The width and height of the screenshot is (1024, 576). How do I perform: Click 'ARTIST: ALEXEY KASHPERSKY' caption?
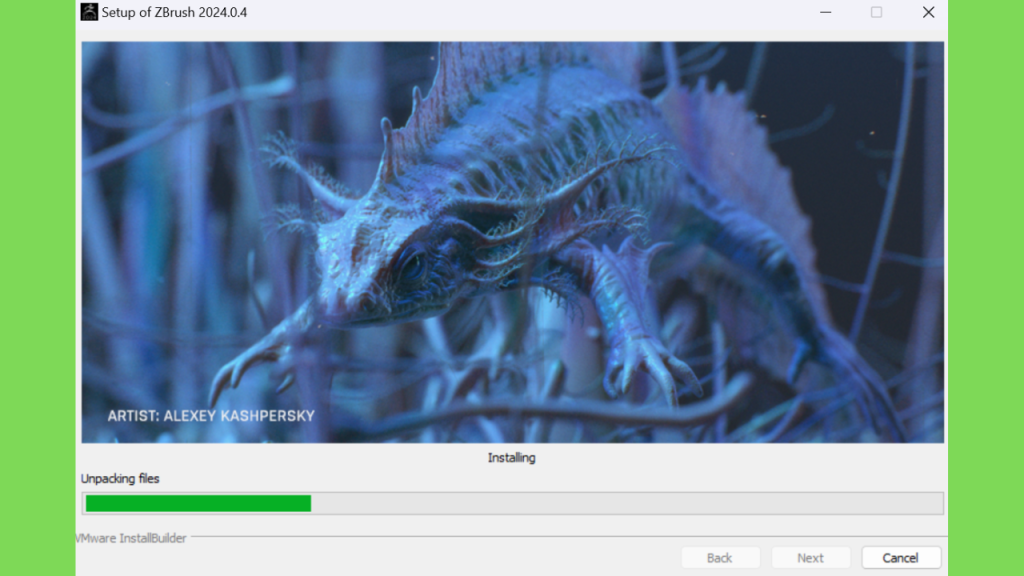[211, 416]
